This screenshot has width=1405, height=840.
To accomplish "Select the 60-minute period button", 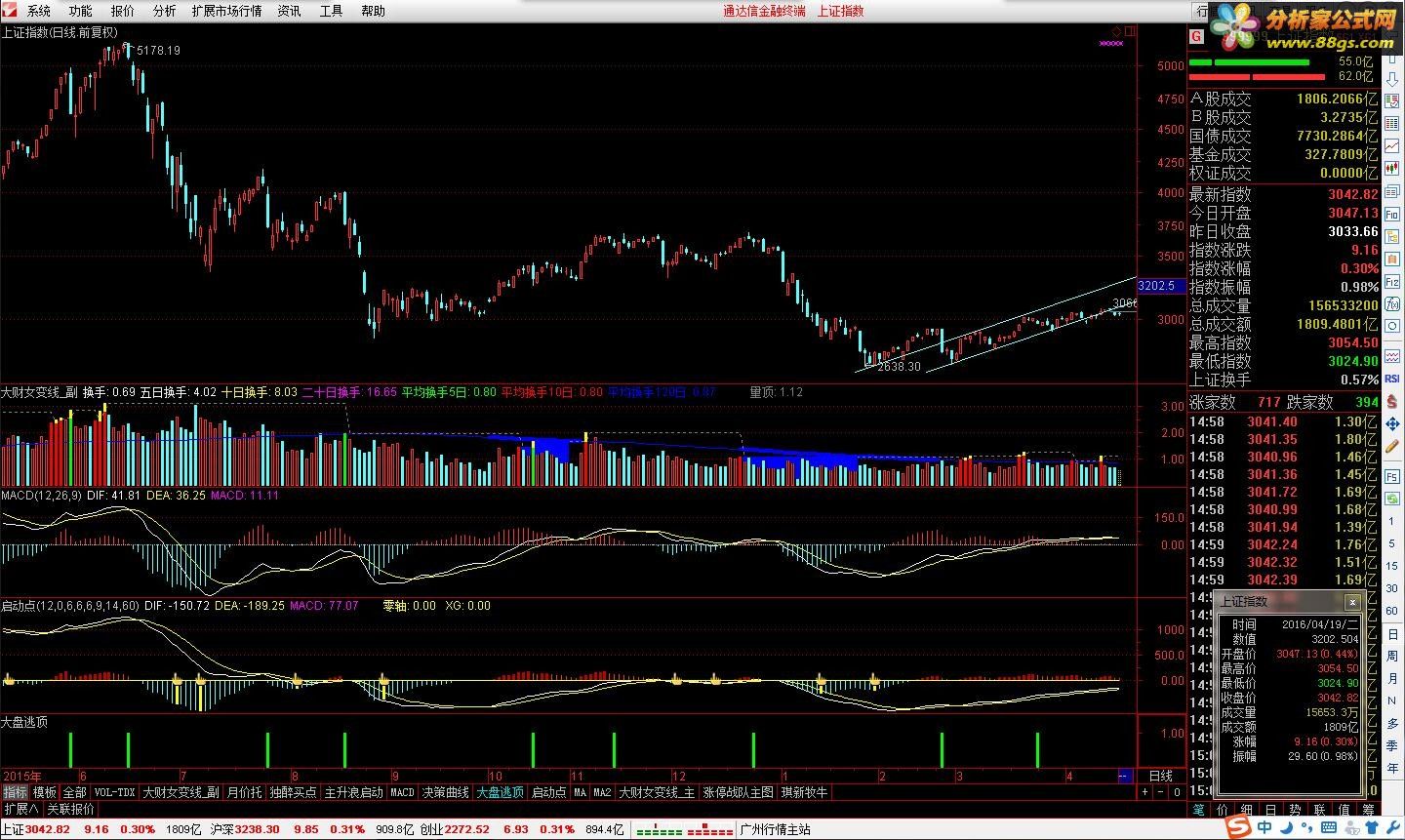I will pos(1392,611).
